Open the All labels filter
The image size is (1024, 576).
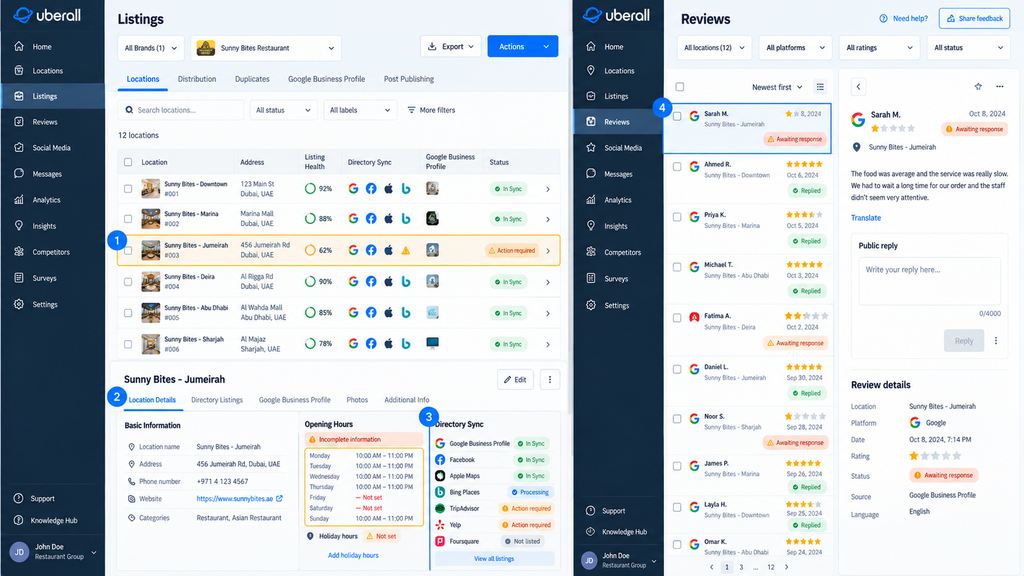360,110
